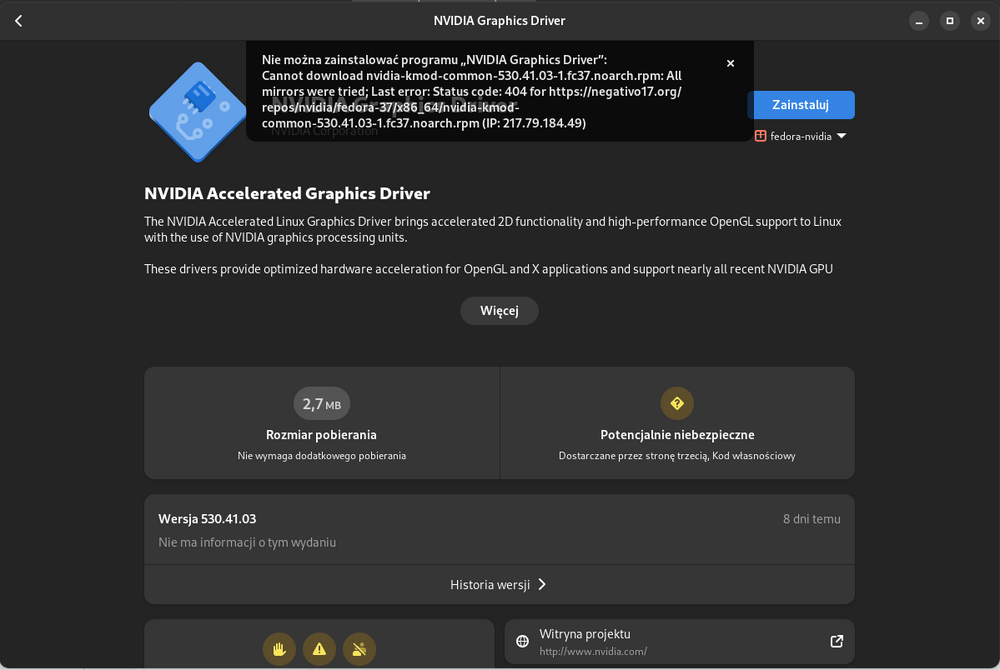Dismiss the installation error notification
Screen dimensions: 1000x670
pyautogui.click(x=730, y=63)
